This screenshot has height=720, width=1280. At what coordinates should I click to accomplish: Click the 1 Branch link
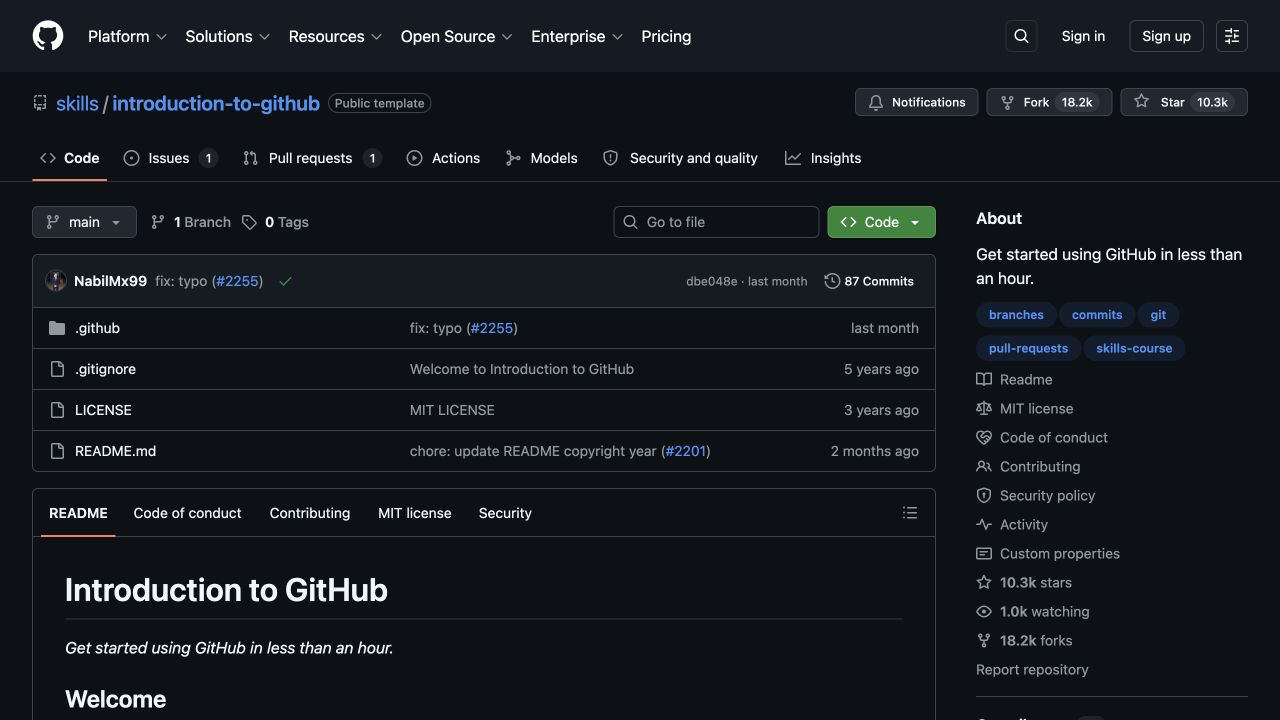coord(191,222)
